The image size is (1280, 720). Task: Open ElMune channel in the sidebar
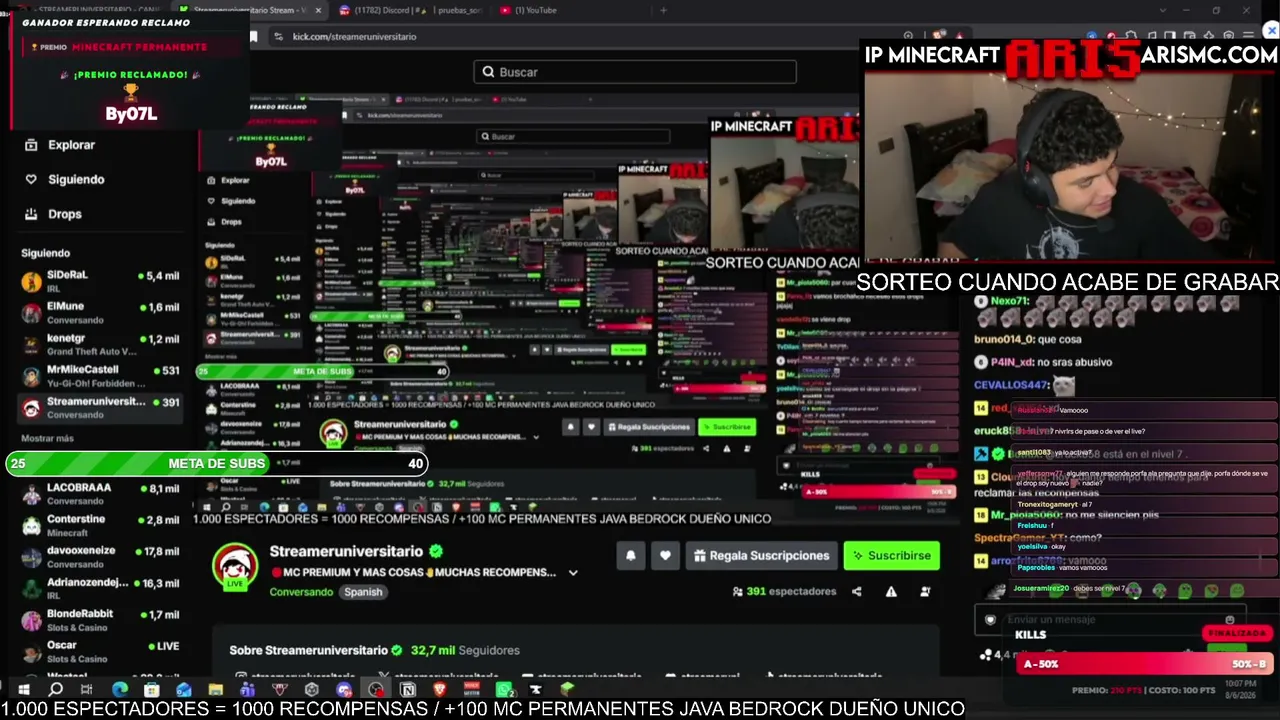coord(100,313)
